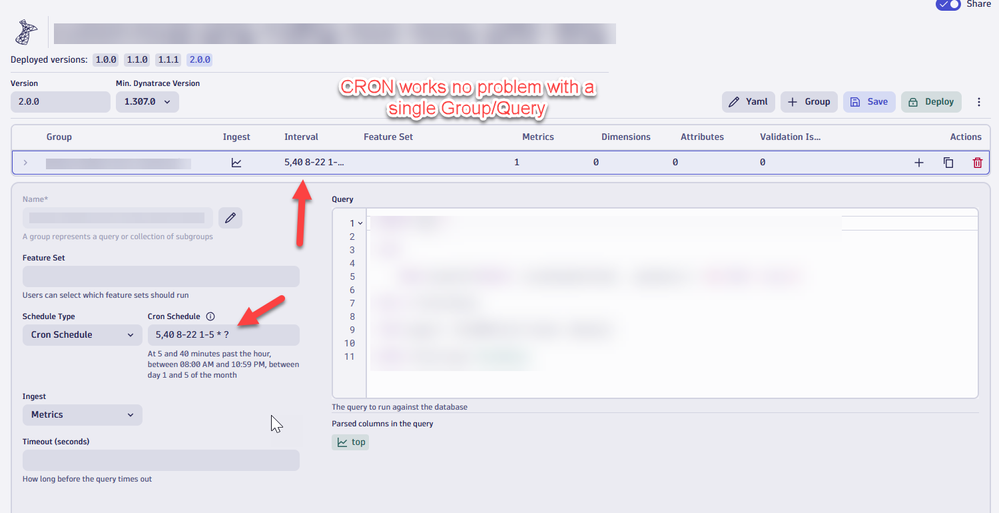
Task: Open the Schedule Type dropdown
Action: (x=82, y=335)
